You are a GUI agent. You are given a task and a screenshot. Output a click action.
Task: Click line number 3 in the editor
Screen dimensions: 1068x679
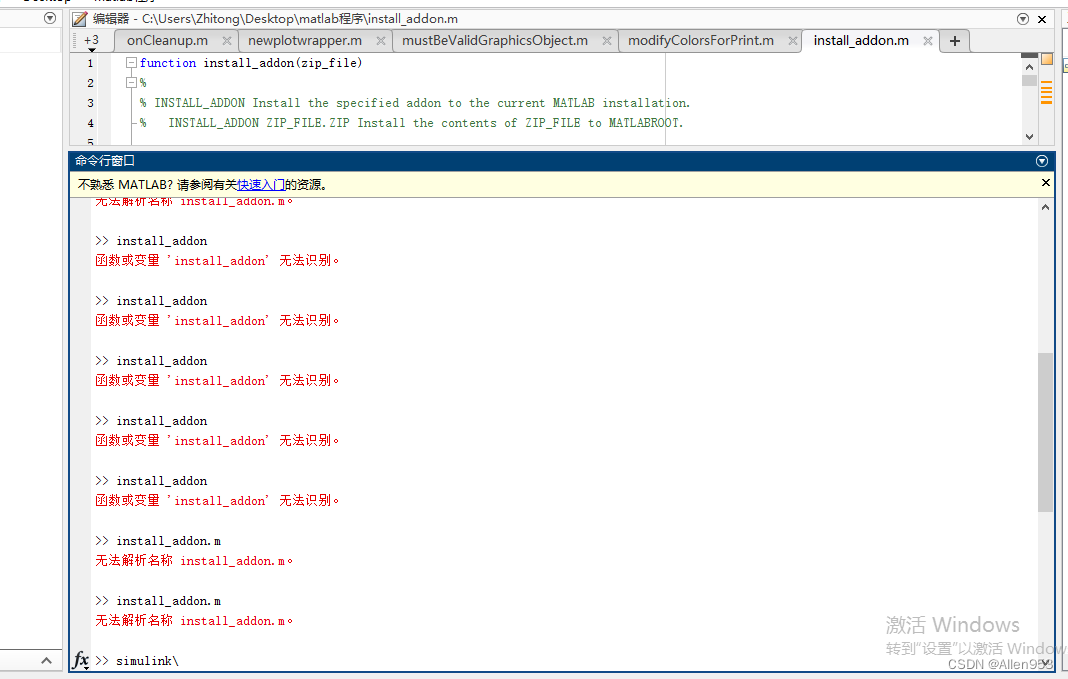tap(90, 103)
